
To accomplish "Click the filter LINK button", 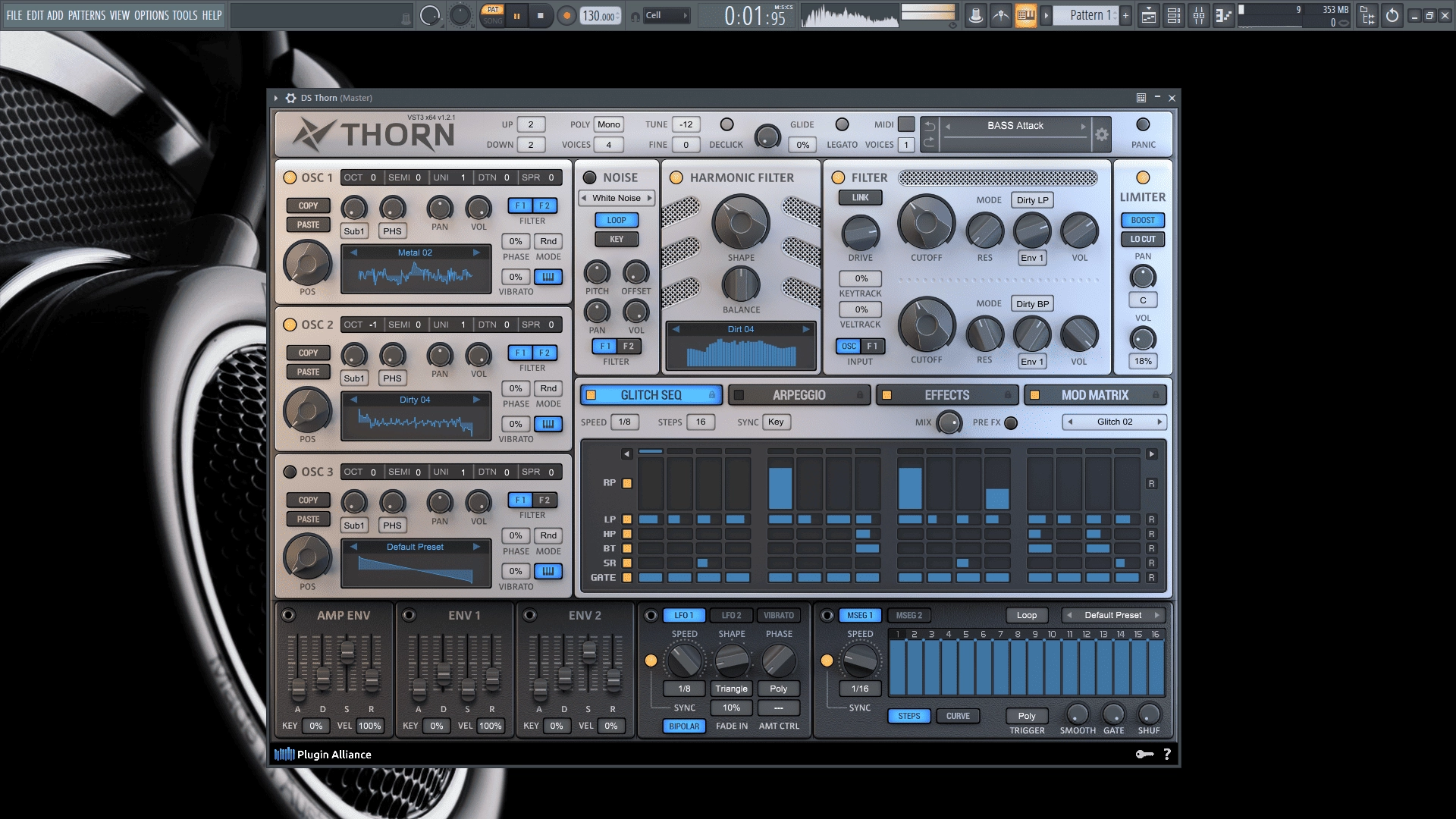I will [x=860, y=198].
